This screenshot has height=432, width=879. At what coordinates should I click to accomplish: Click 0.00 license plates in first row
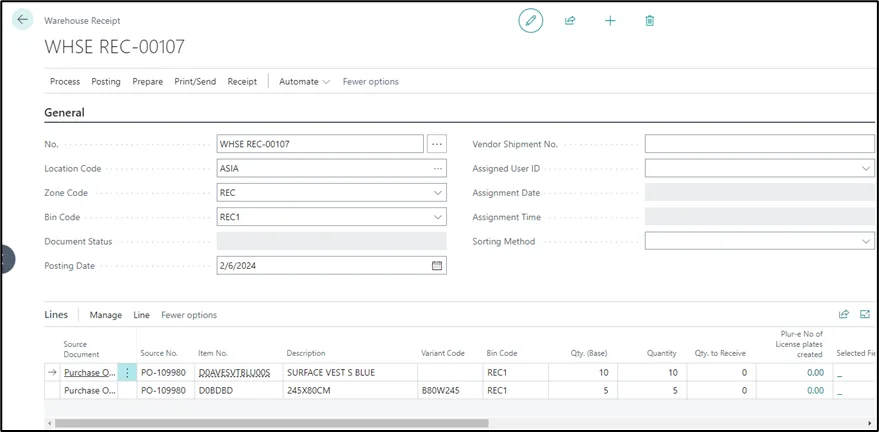(x=815, y=373)
